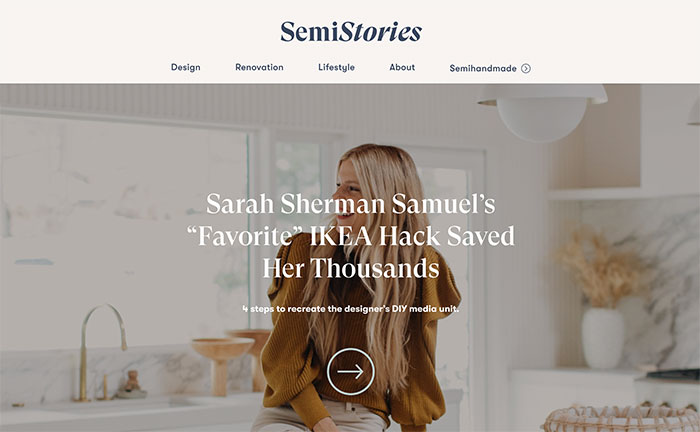Image resolution: width=700 pixels, height=432 pixels.
Task: Go to the Lifestyle category
Action: 337,67
